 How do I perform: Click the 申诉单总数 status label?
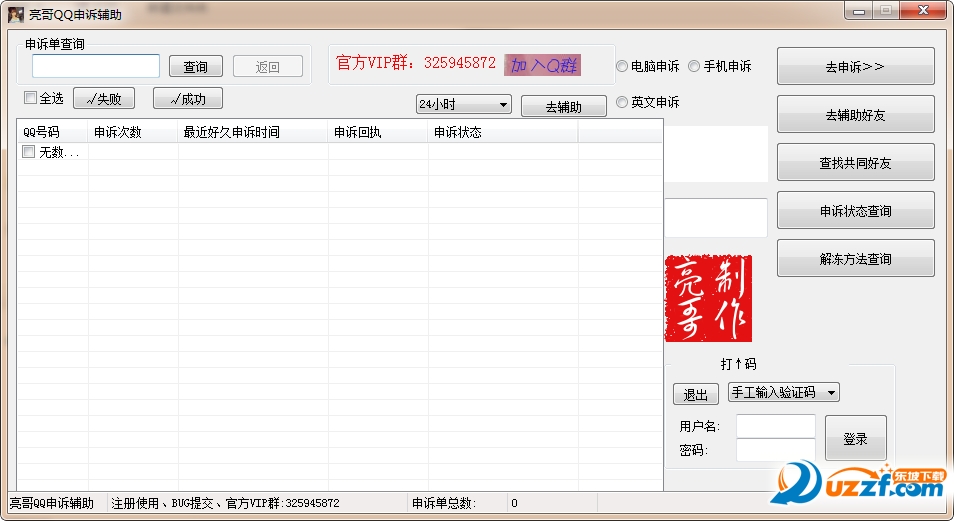[x=444, y=503]
